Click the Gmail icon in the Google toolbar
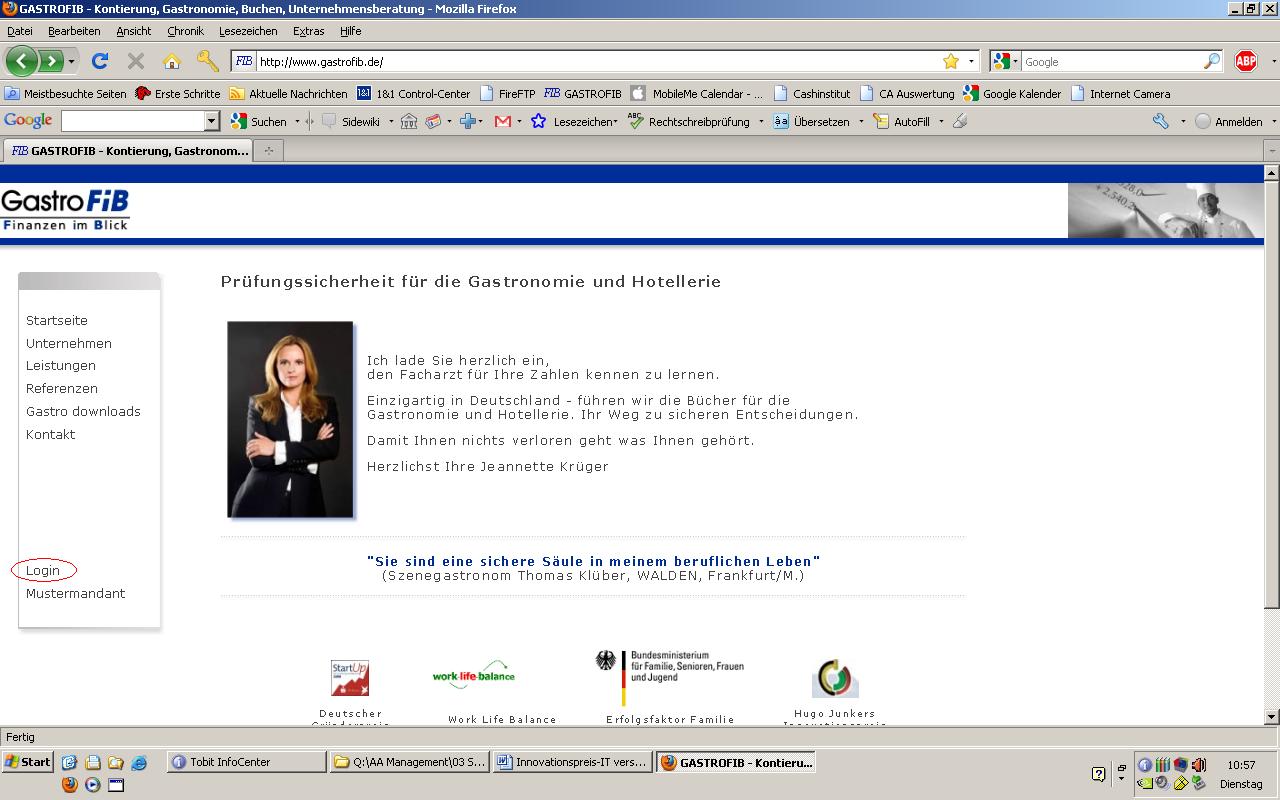The height and width of the screenshot is (800, 1280). click(502, 121)
